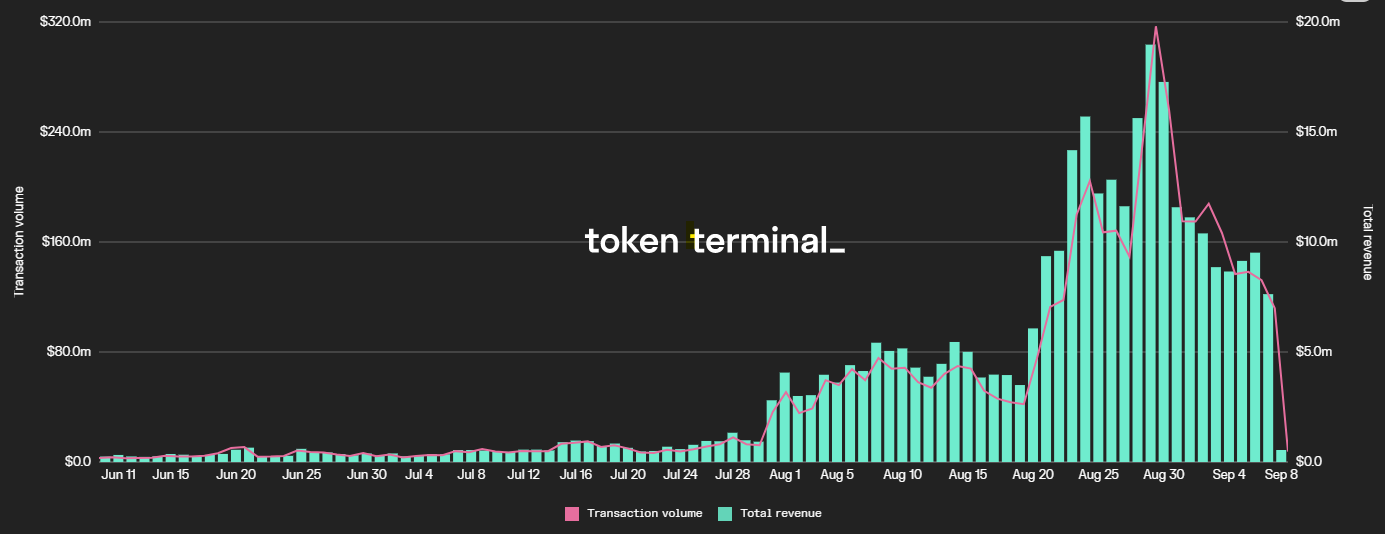
Task: Click the $10.0m right axis label
Action: [1317, 242]
